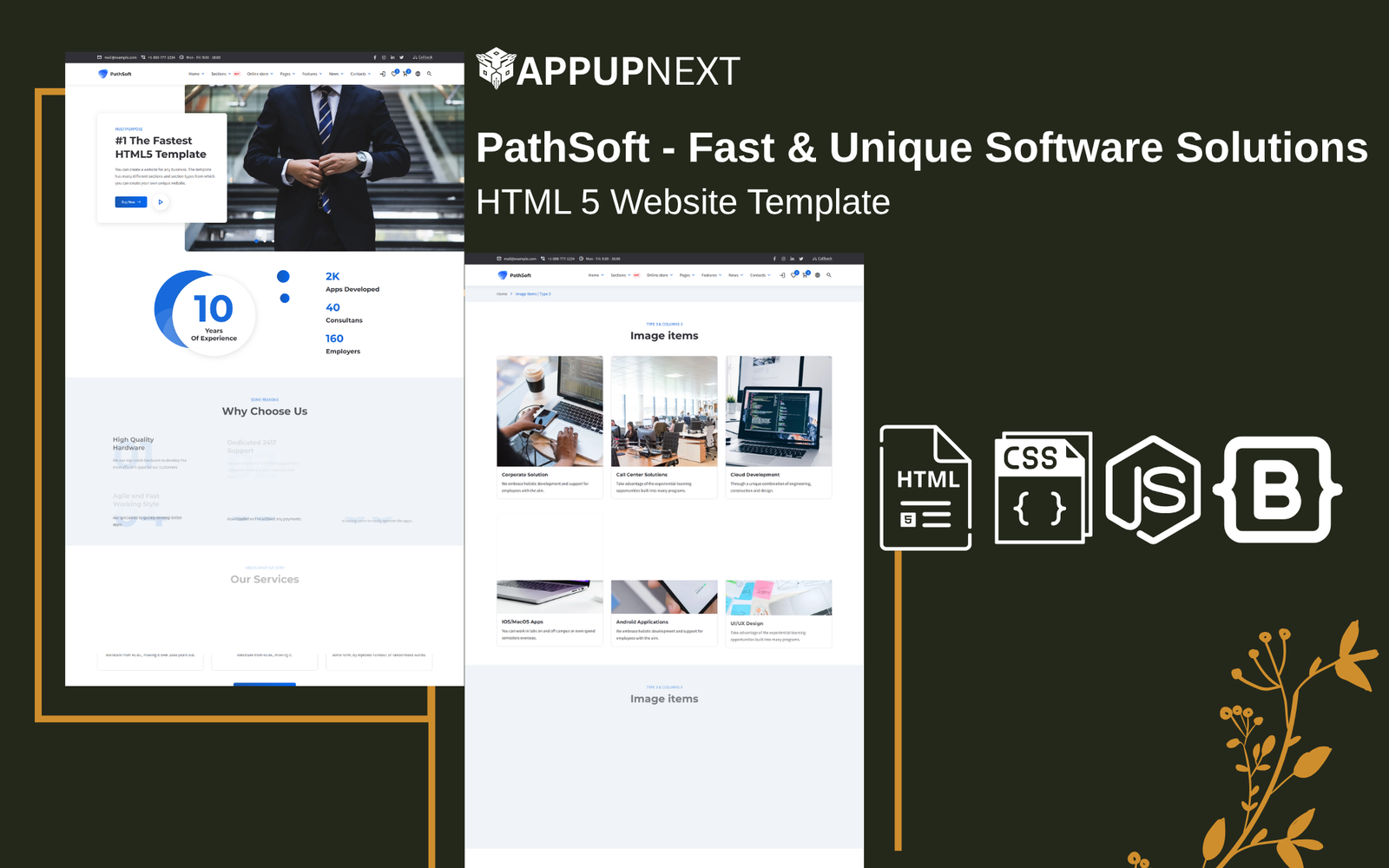Open search icon in homepage mockup header
1389x868 pixels.
429,74
